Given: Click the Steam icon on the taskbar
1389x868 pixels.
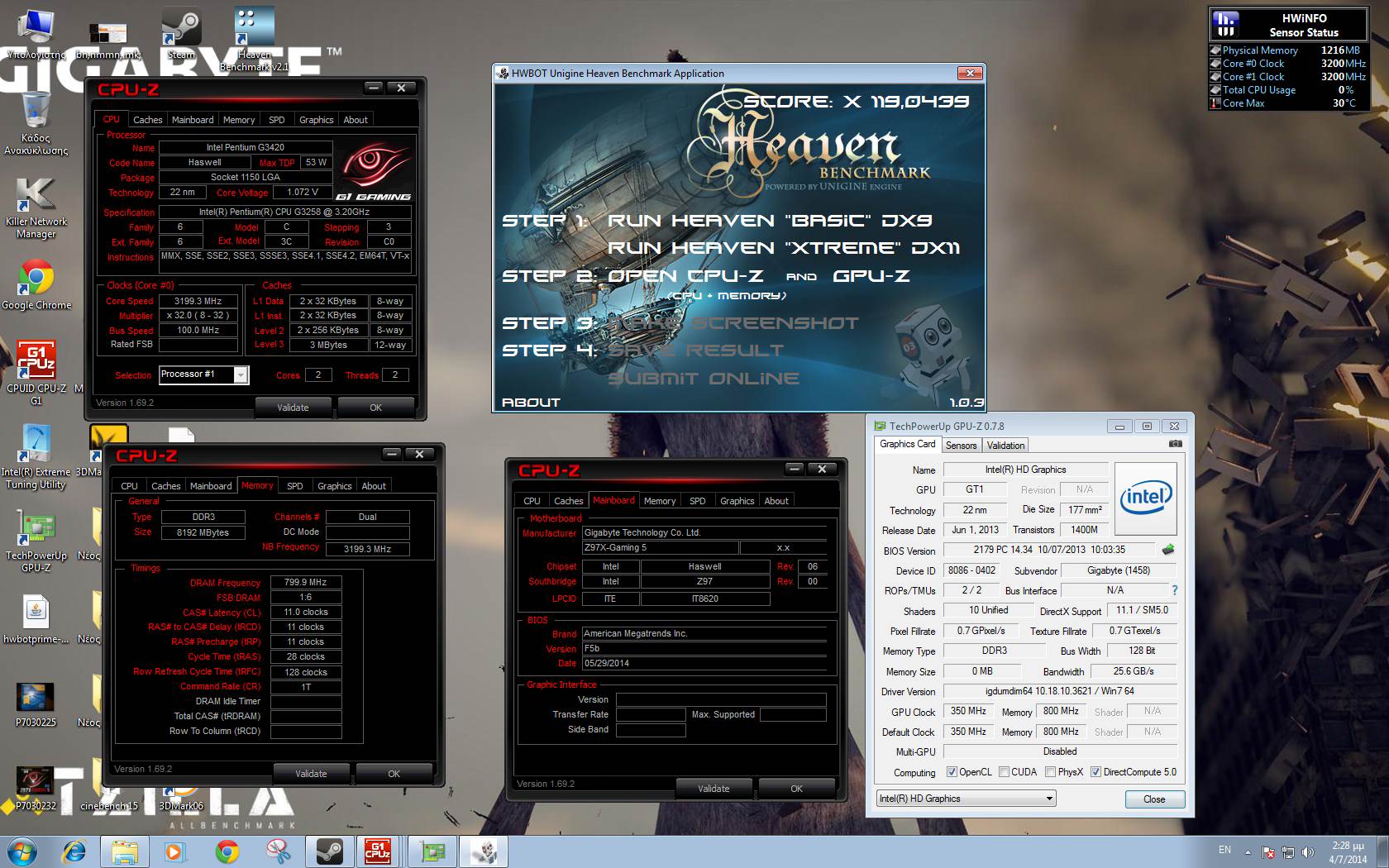Looking at the screenshot, I should [328, 851].
